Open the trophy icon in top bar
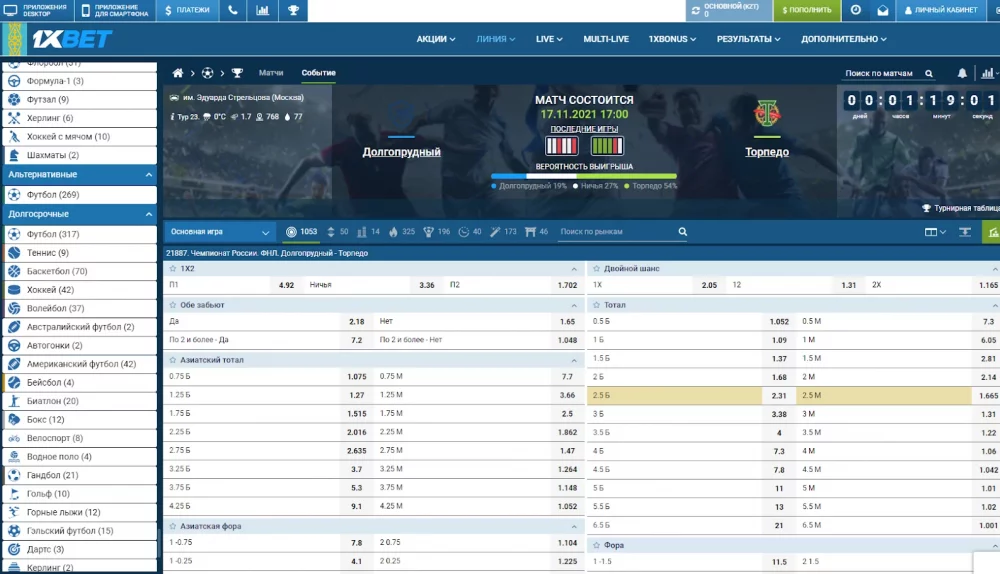Image resolution: width=1000 pixels, height=574 pixels. click(x=293, y=10)
